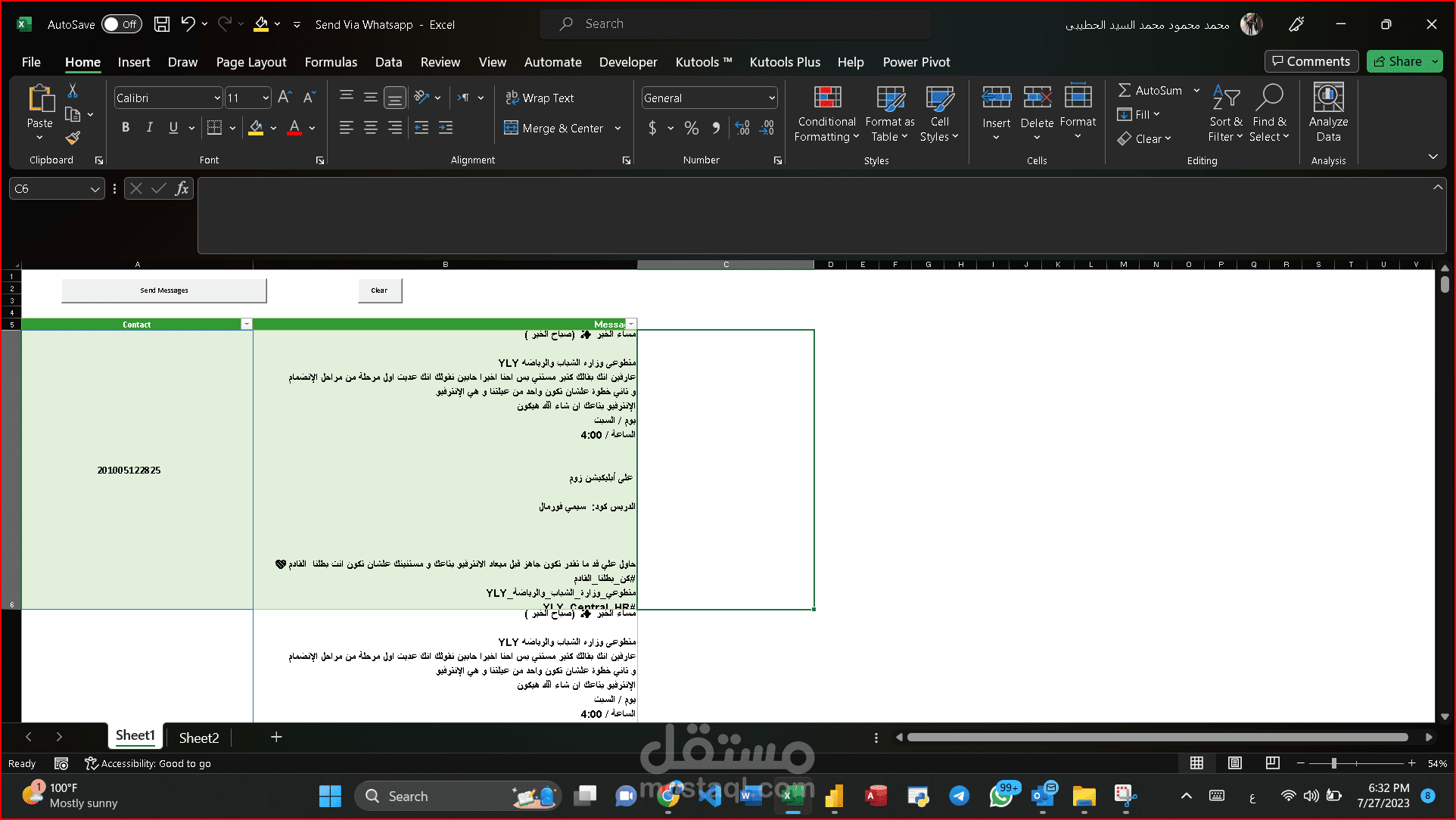Open the General number format dropdown
The image size is (1456, 820).
point(770,98)
